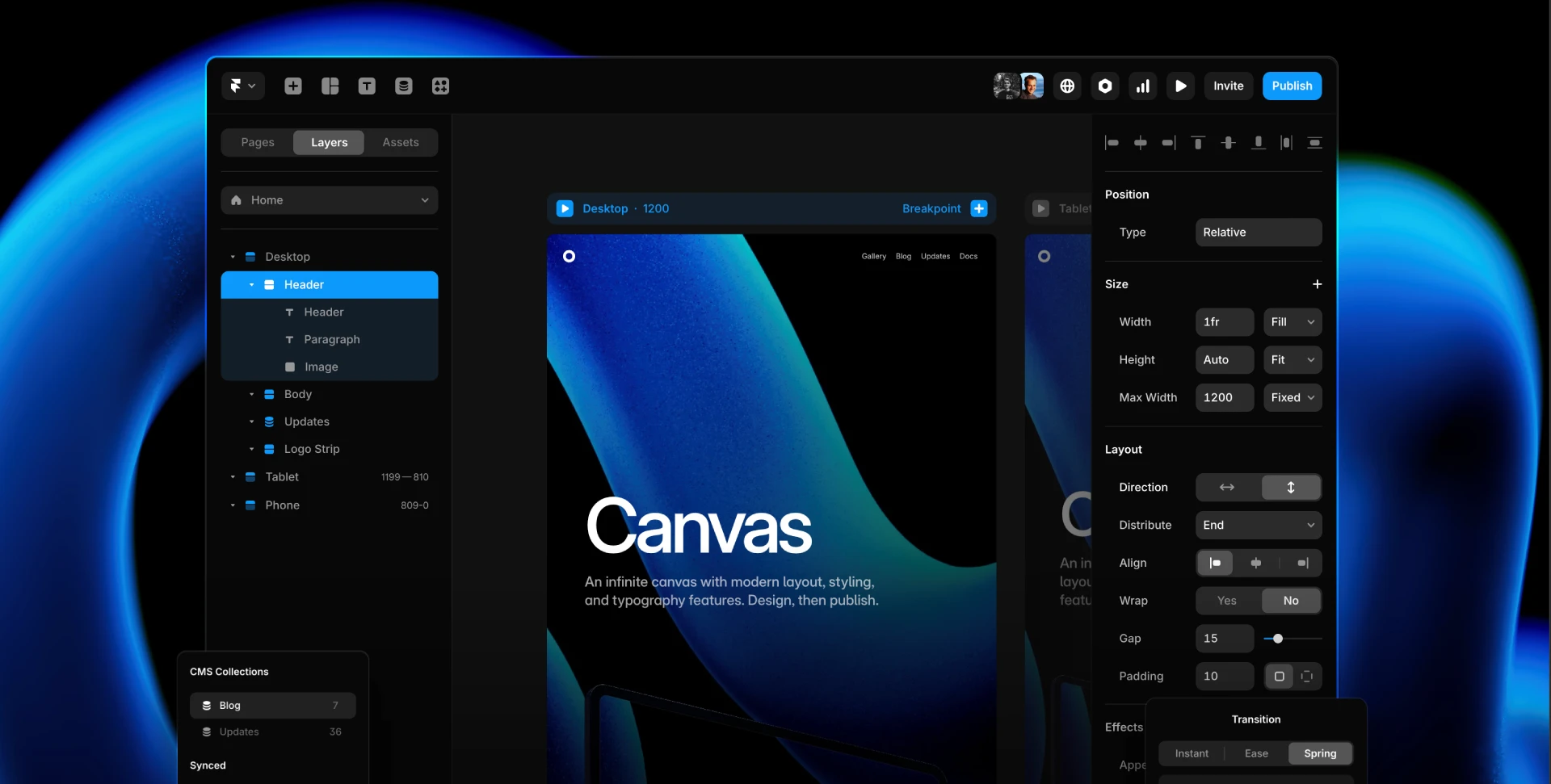Image resolution: width=1551 pixels, height=784 pixels.
Task: Open the Width Fill dropdown
Action: 1291,321
